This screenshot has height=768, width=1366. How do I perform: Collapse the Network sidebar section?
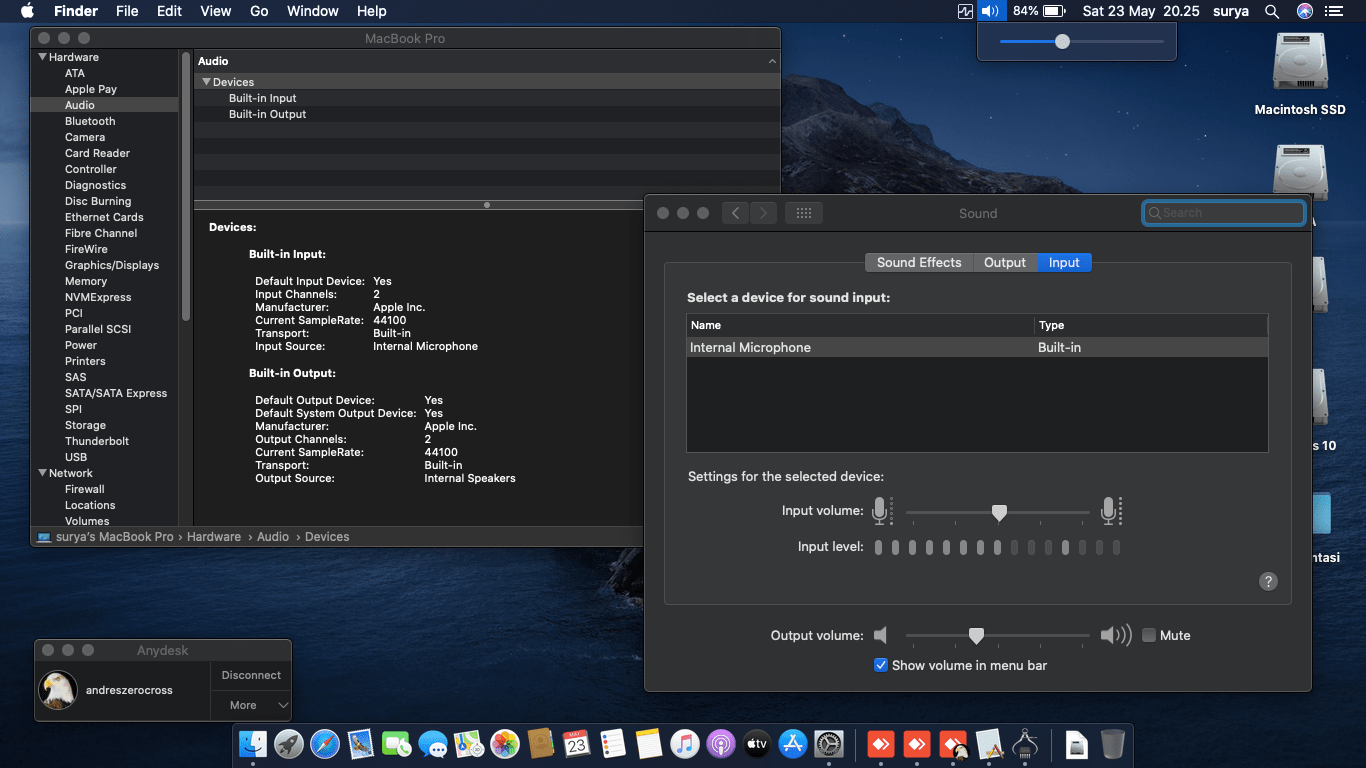click(43, 473)
